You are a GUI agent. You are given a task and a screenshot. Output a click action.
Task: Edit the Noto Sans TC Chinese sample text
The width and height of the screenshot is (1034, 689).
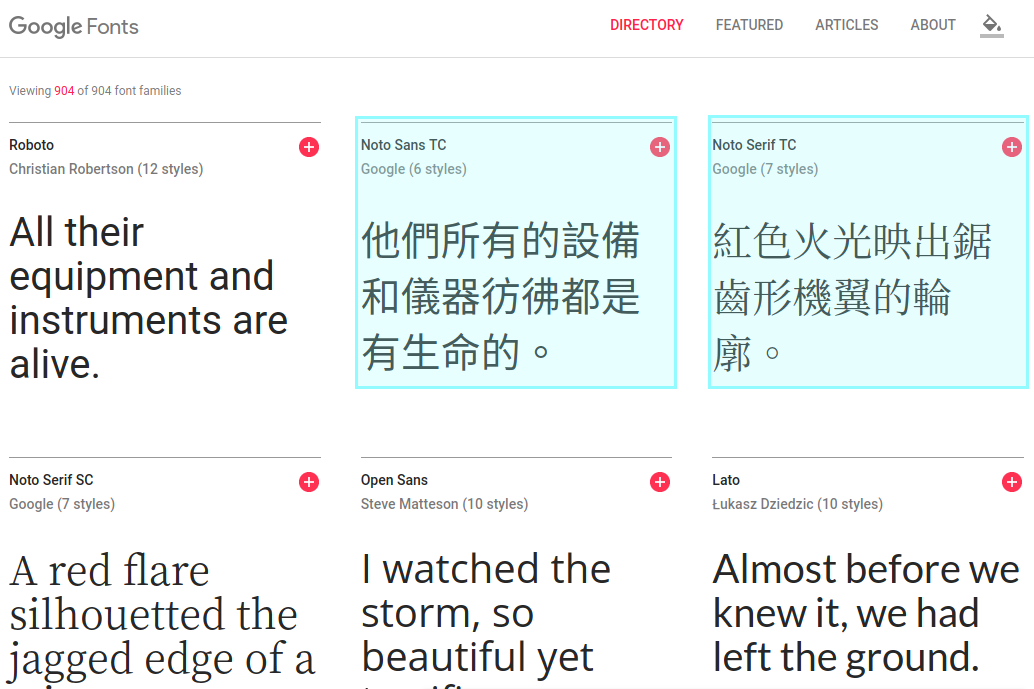pyautogui.click(x=500, y=296)
